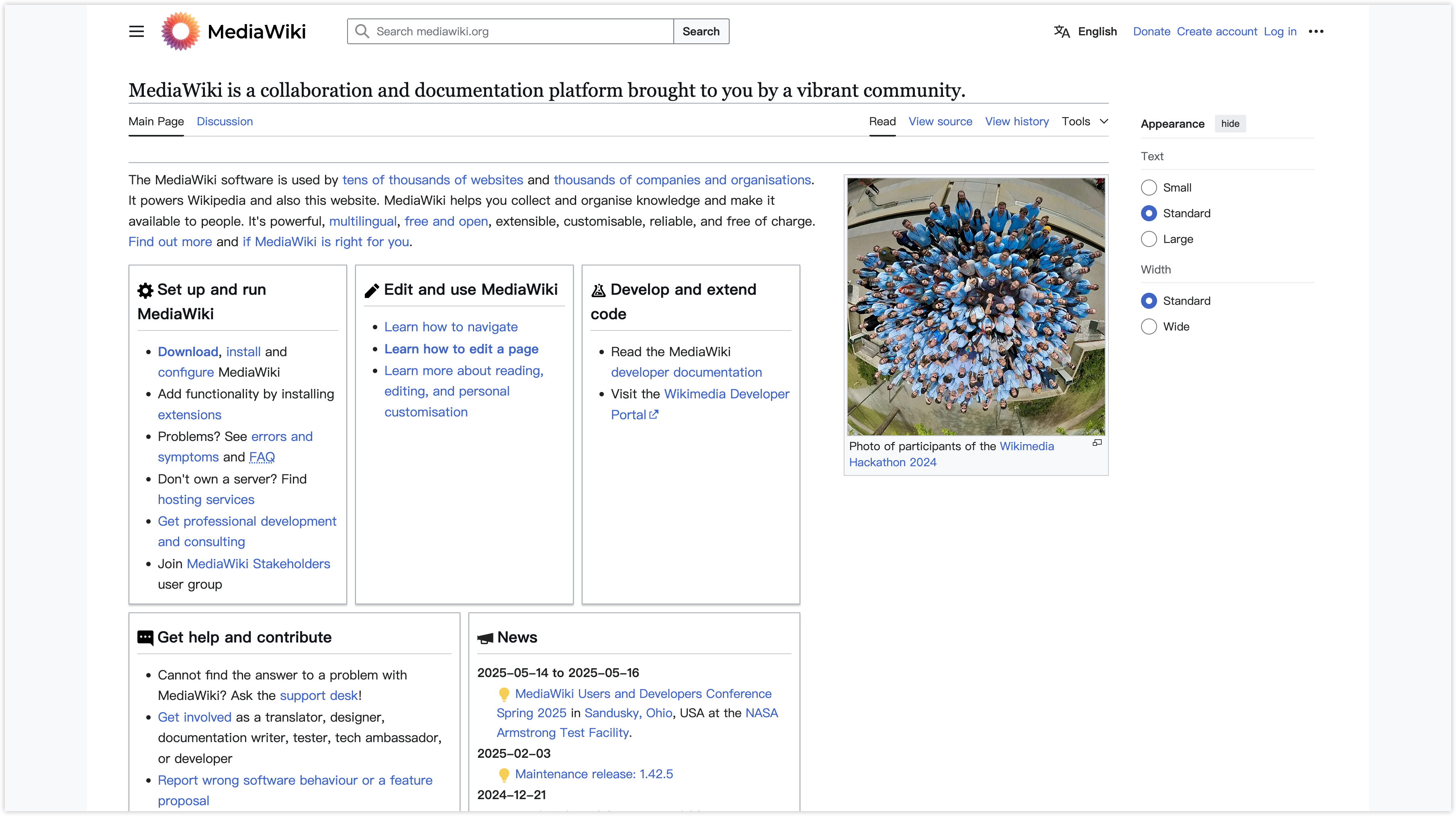
Task: Click the Get involved link
Action: pos(194,718)
